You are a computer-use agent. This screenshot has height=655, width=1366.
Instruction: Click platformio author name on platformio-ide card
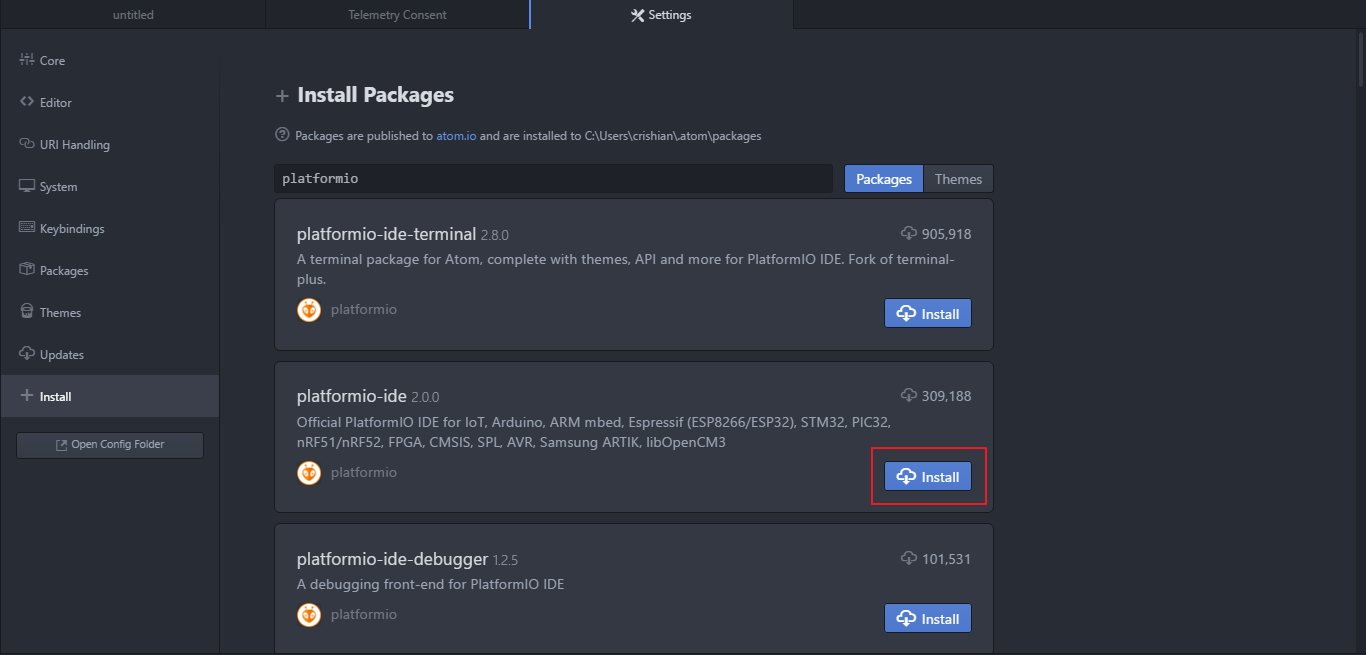point(364,472)
